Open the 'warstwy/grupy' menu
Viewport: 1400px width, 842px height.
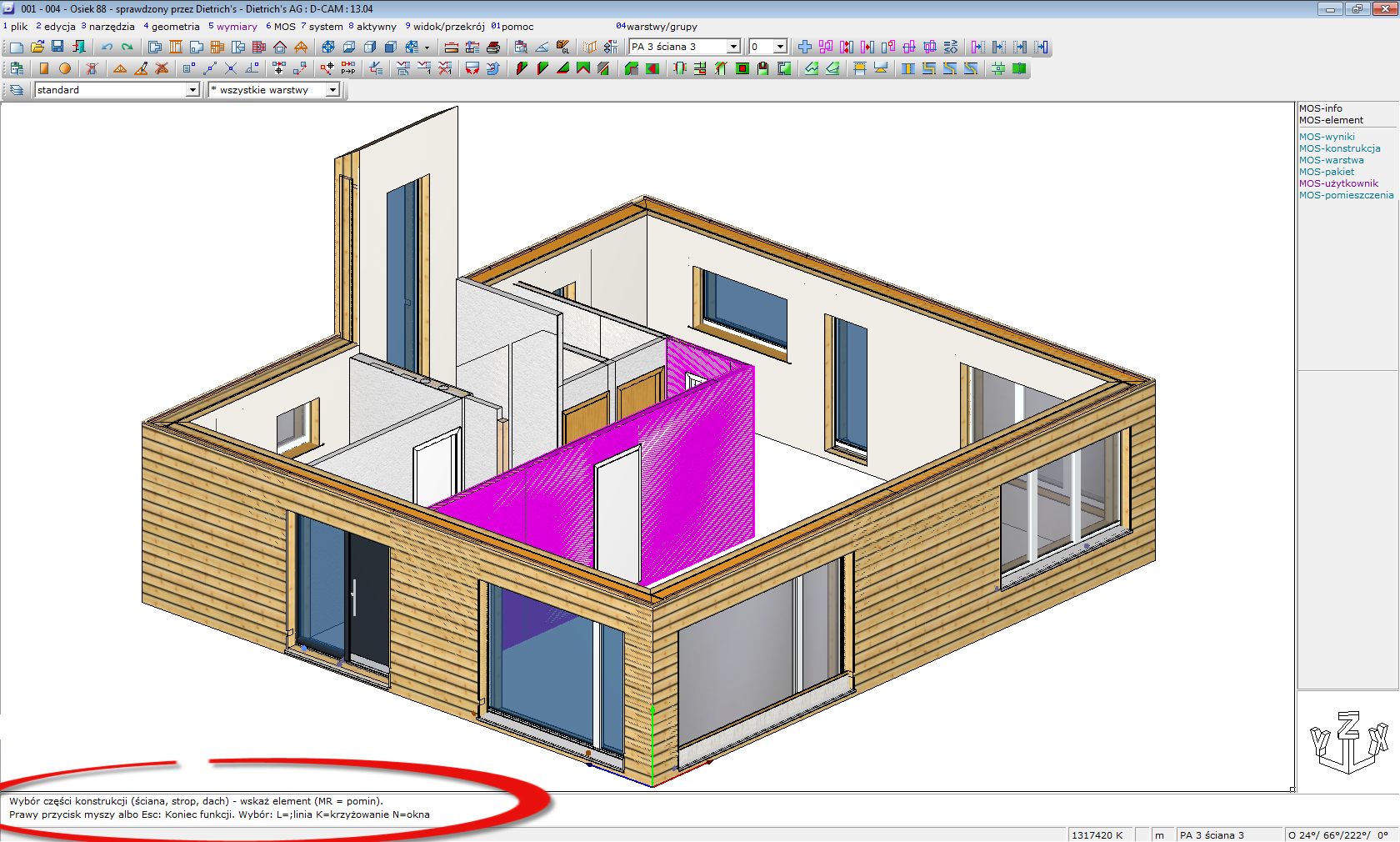[662, 27]
